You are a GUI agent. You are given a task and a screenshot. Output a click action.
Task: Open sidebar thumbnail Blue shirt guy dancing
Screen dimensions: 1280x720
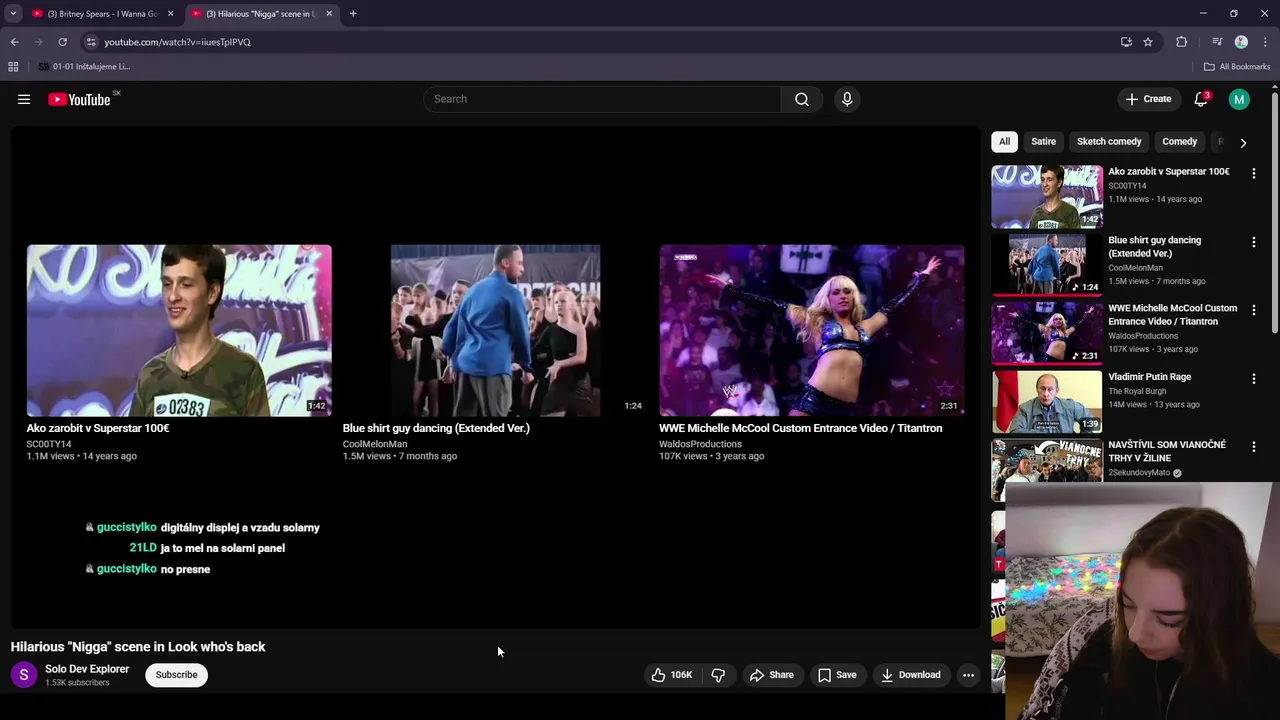[x=1047, y=265]
